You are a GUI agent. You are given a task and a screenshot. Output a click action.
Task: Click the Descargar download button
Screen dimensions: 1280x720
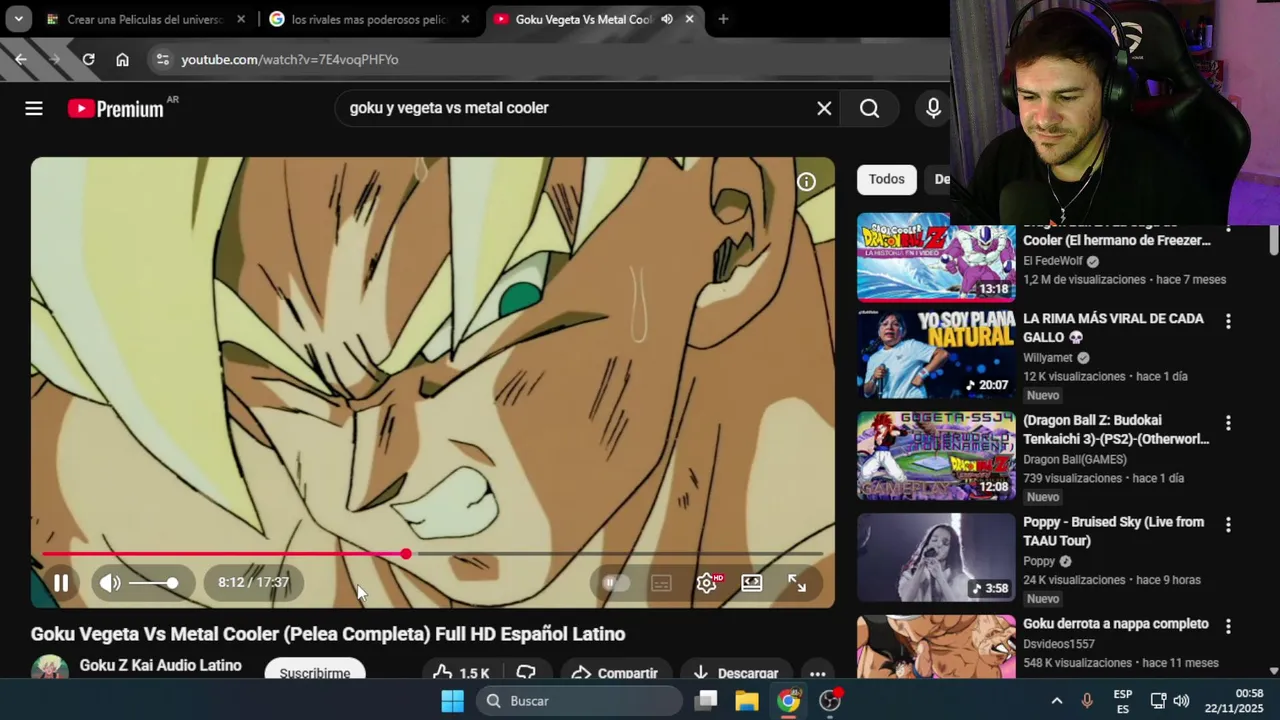pos(735,671)
